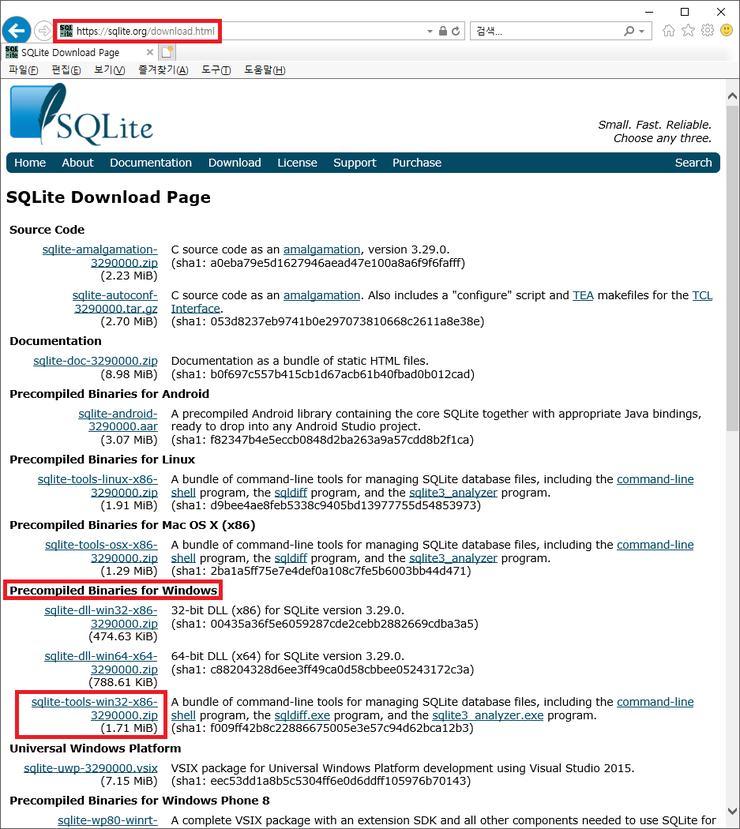
Task: Expand the search provider dropdown arrow
Action: point(642,32)
